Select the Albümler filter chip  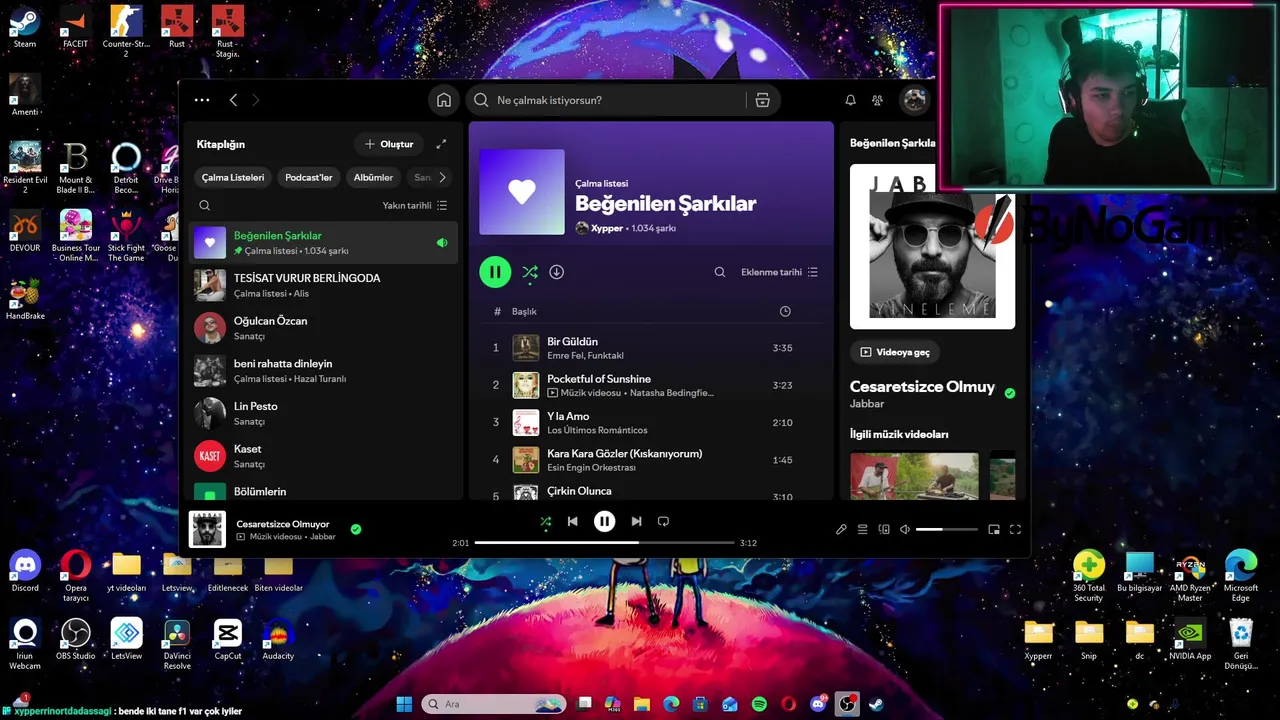(x=373, y=177)
